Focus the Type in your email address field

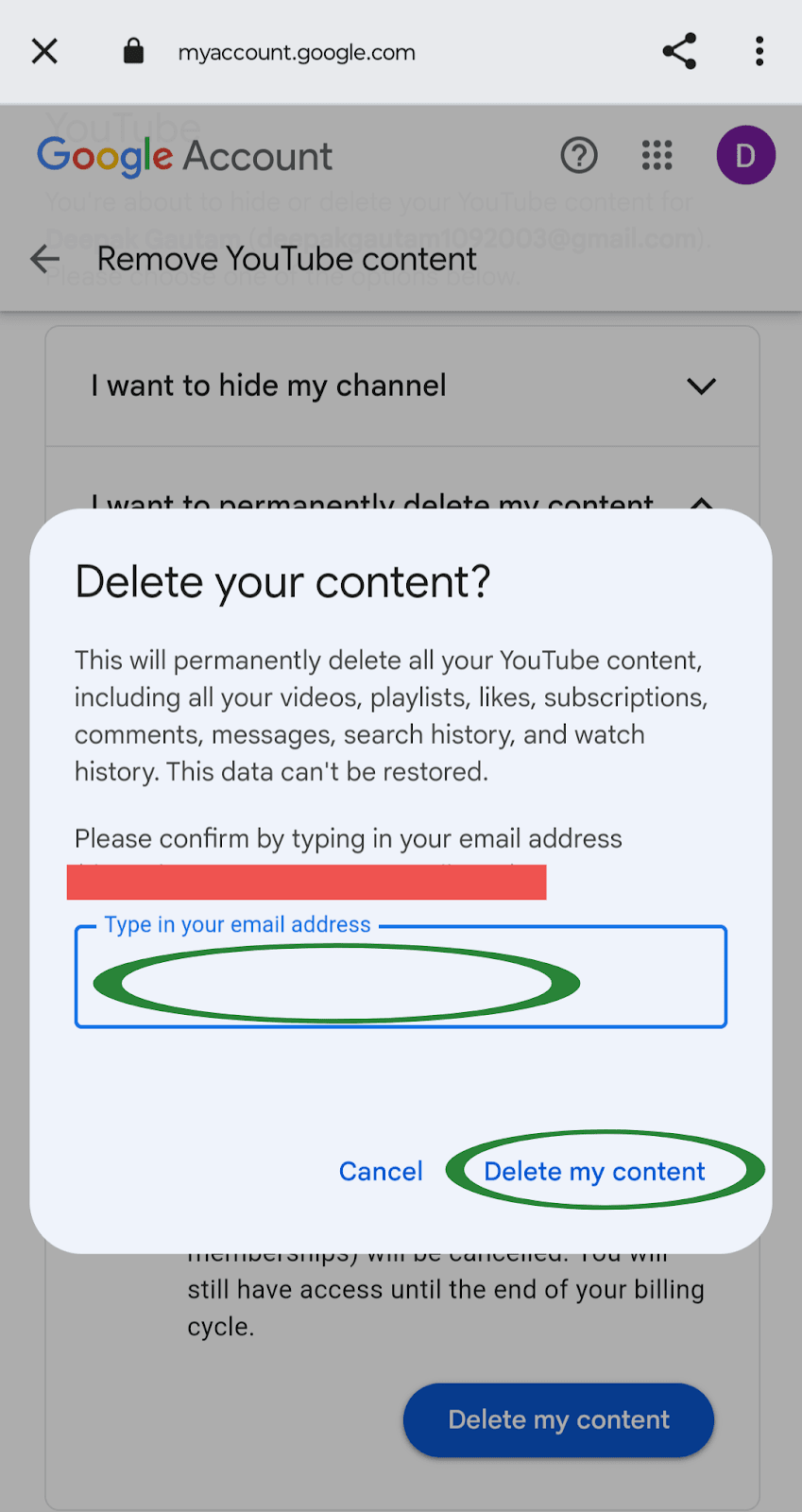coord(401,976)
